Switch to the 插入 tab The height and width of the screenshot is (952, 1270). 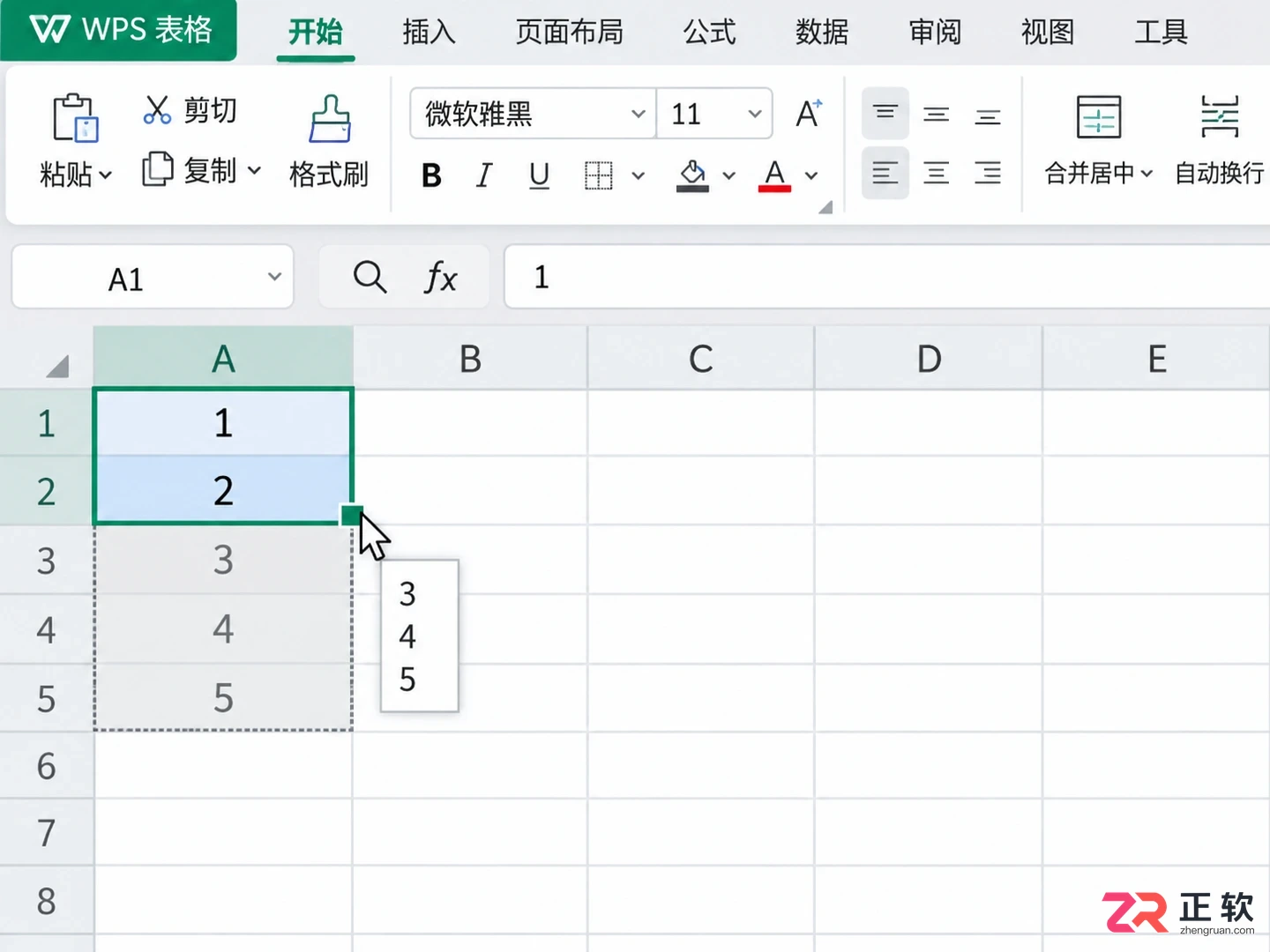429,32
